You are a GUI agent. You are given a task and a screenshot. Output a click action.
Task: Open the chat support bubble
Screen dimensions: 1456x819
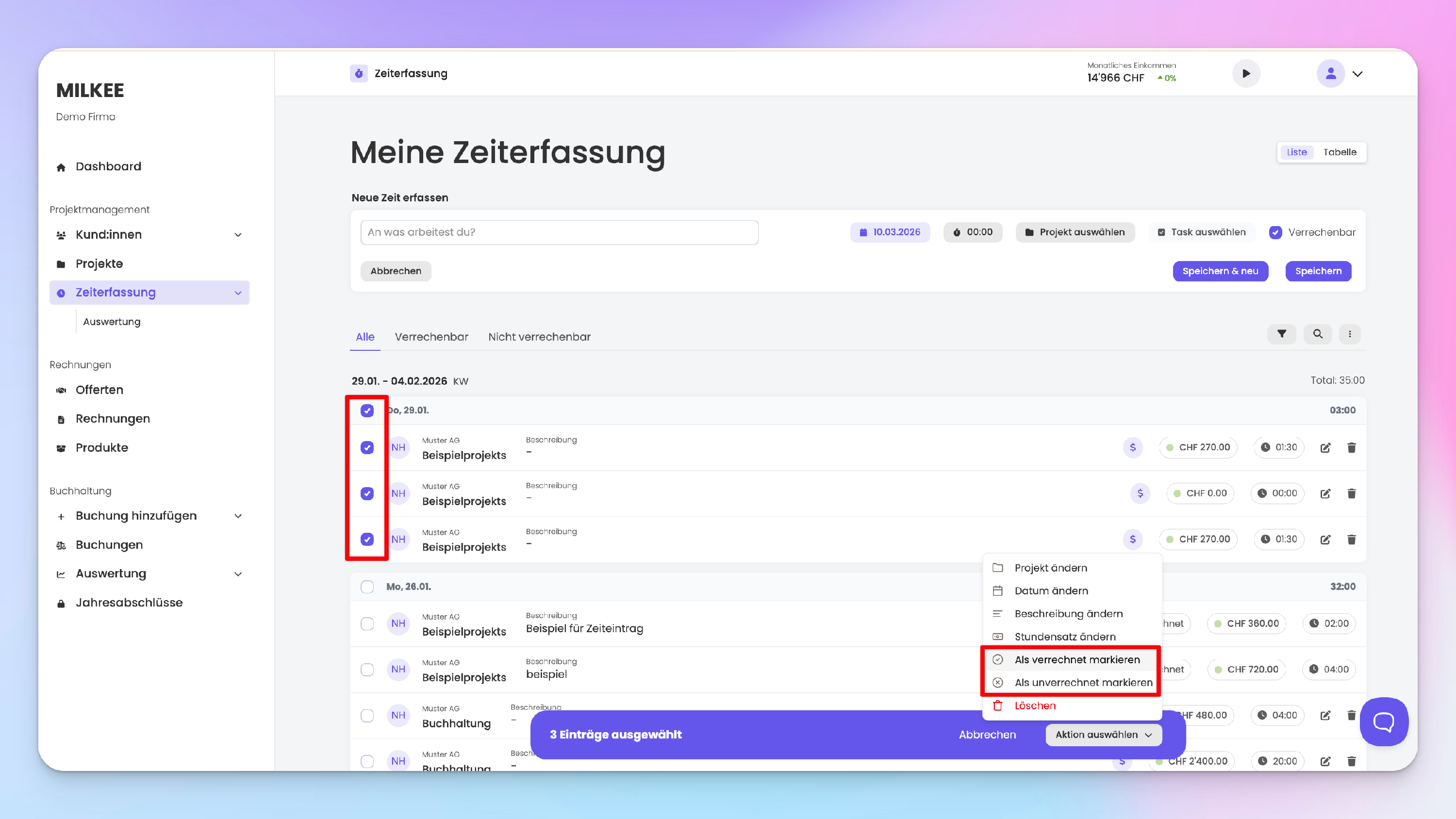pos(1384,722)
